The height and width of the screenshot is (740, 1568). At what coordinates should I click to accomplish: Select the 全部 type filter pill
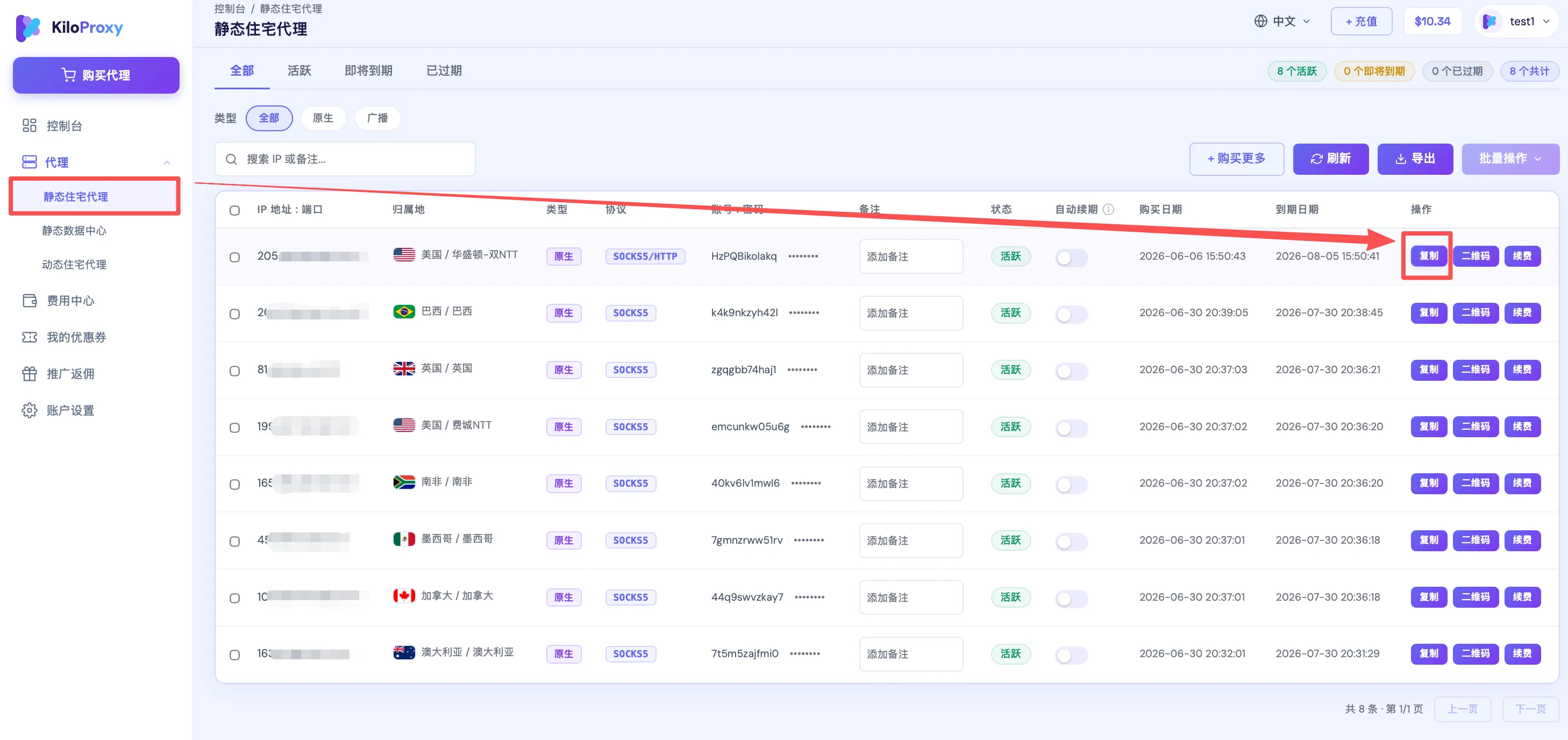(269, 118)
